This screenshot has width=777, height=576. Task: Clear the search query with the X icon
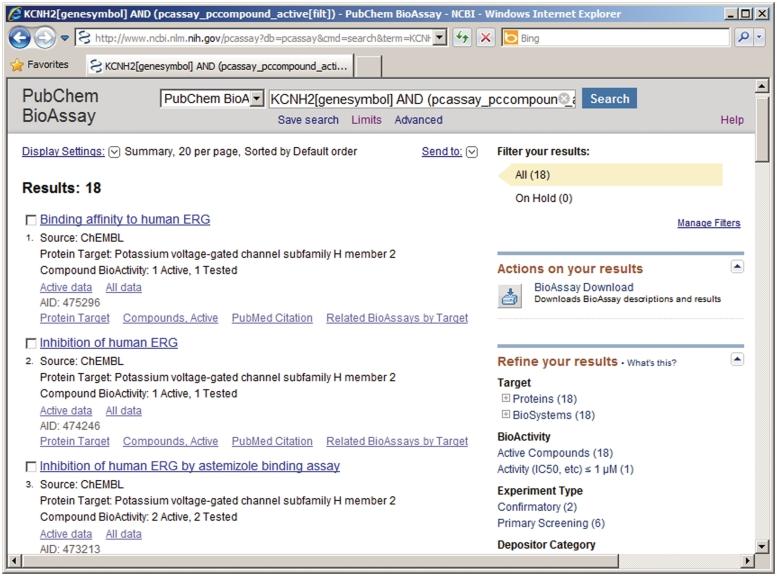point(565,99)
